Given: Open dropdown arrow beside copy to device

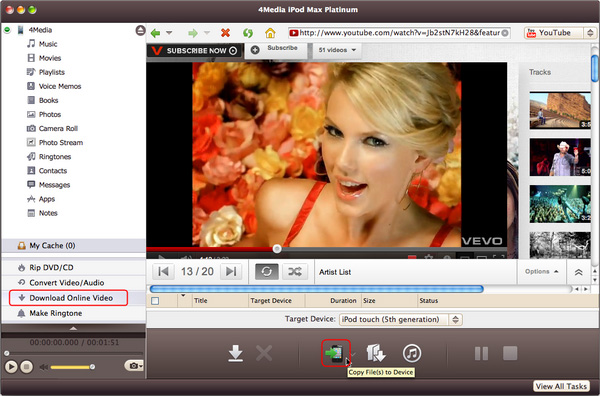Looking at the screenshot, I should [354, 354].
